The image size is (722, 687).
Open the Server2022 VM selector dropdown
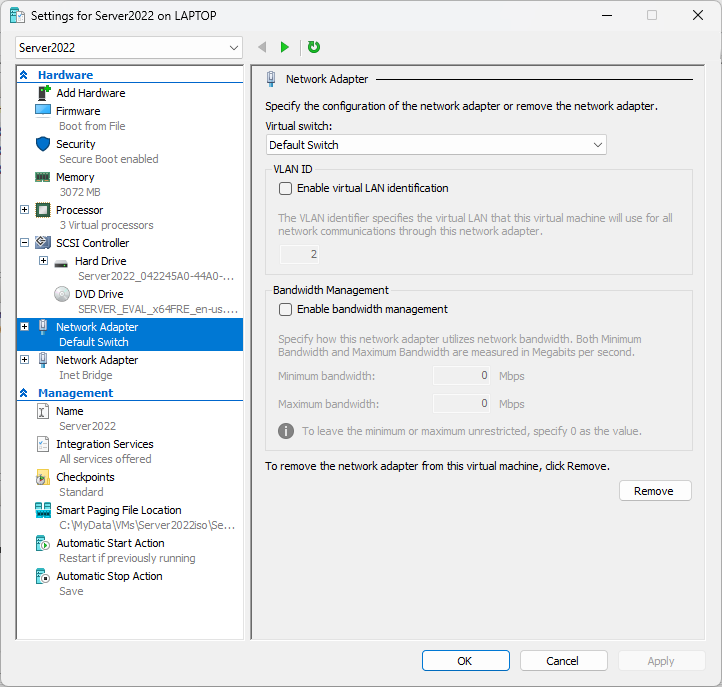click(129, 48)
